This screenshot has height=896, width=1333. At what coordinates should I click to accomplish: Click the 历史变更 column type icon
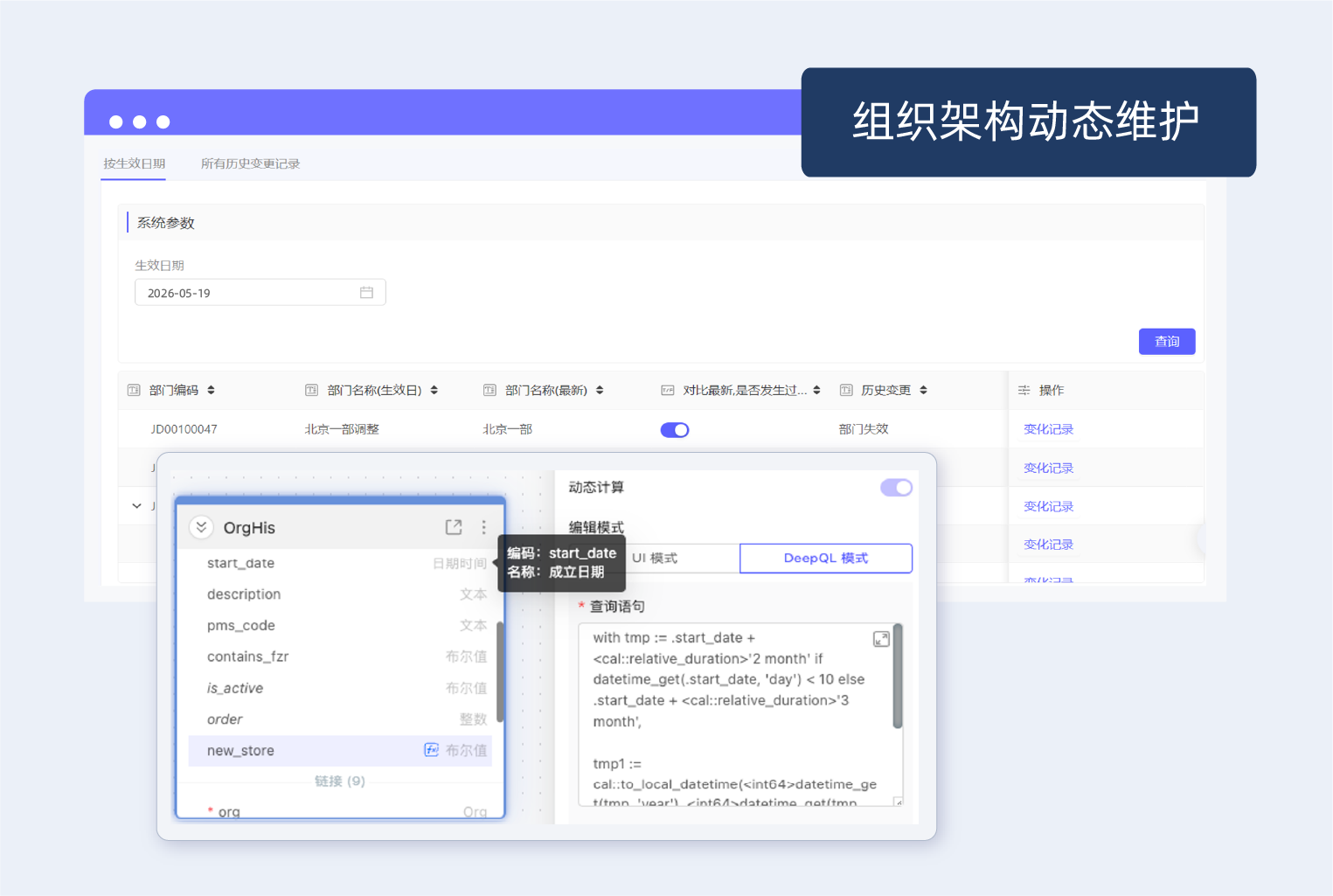845,391
